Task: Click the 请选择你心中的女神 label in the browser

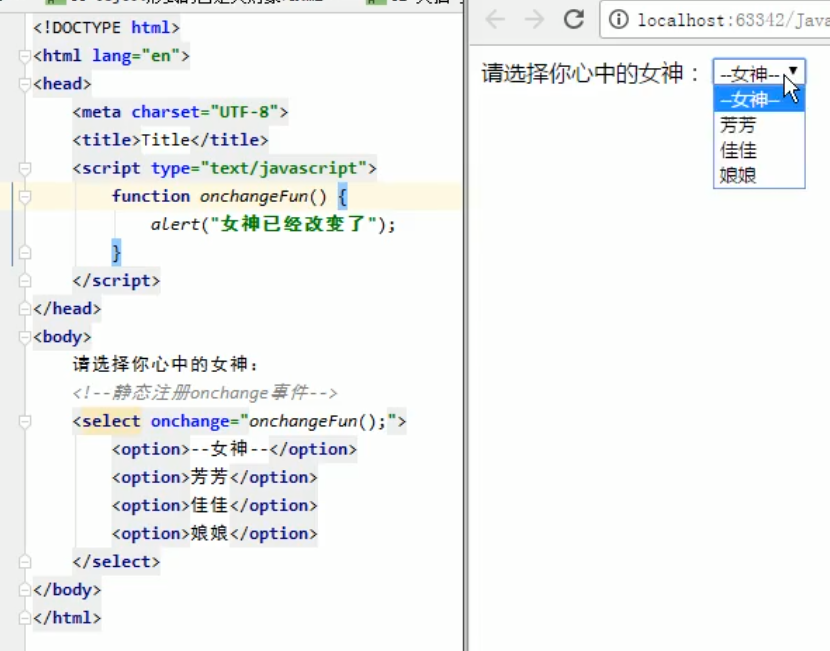Action: pos(591,73)
